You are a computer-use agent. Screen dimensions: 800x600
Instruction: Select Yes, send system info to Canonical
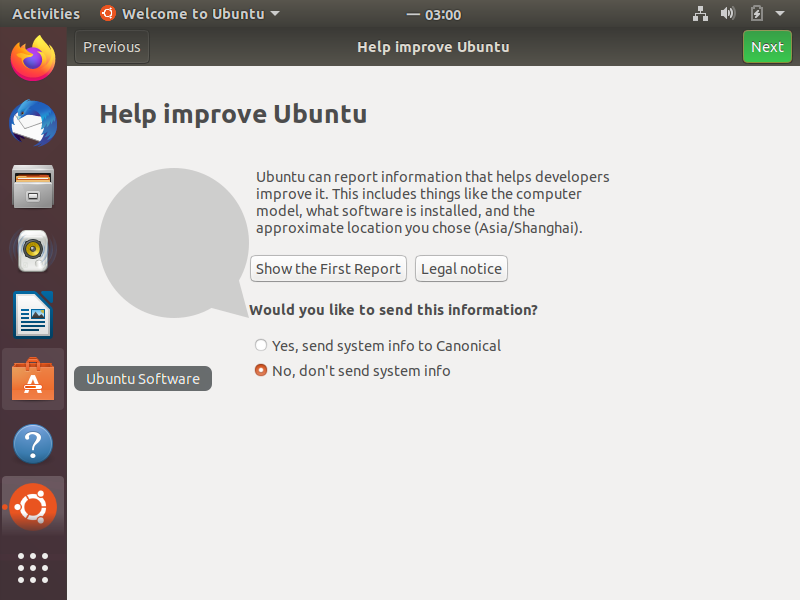tap(378, 346)
